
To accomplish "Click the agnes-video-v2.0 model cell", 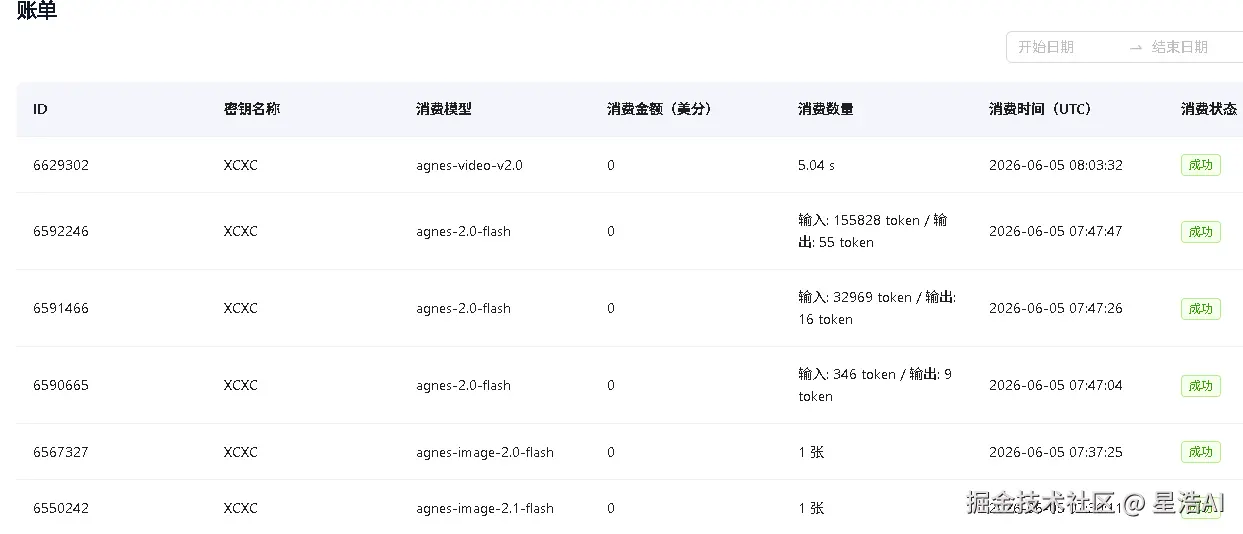I will pos(469,165).
